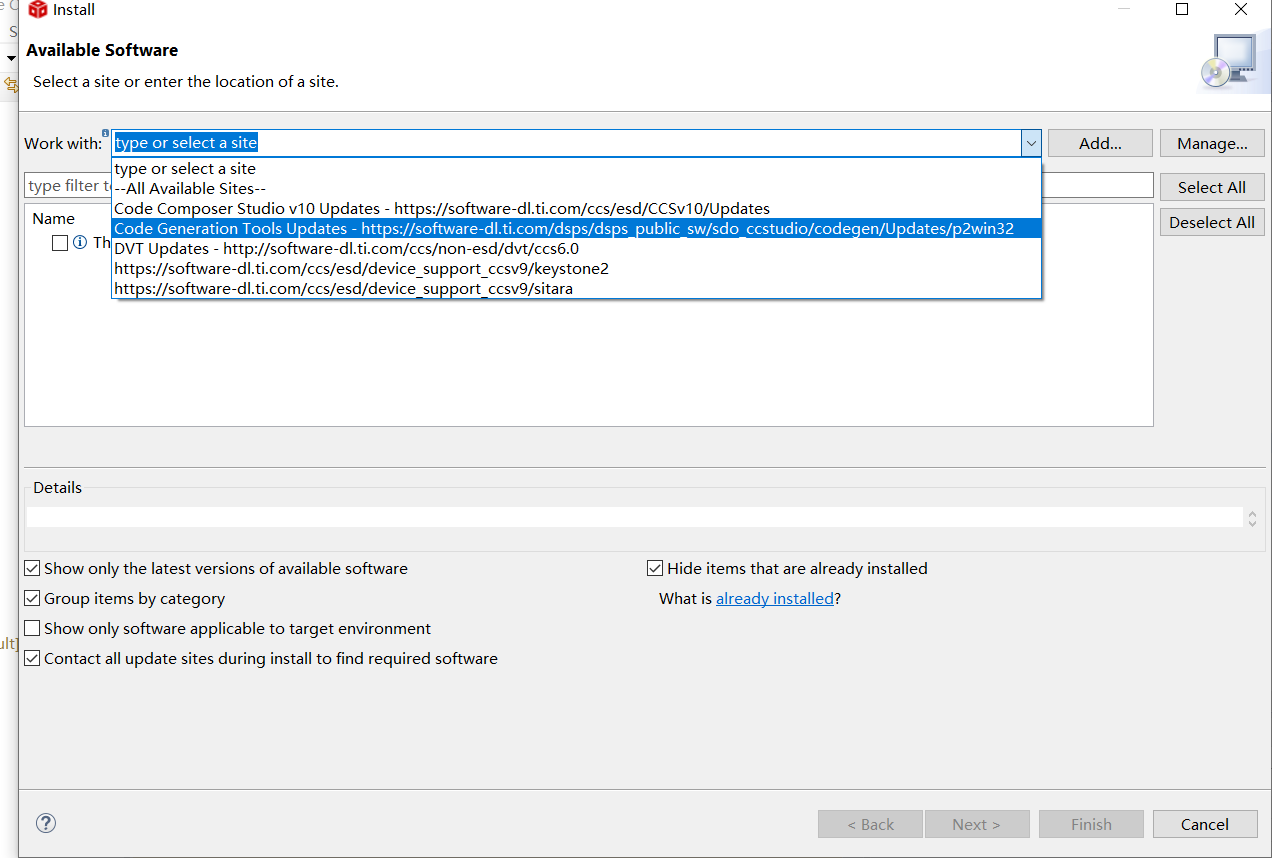1272x858 pixels.
Task: Choose 'Code Composer Studio v10 Updates' site
Action: 442,208
